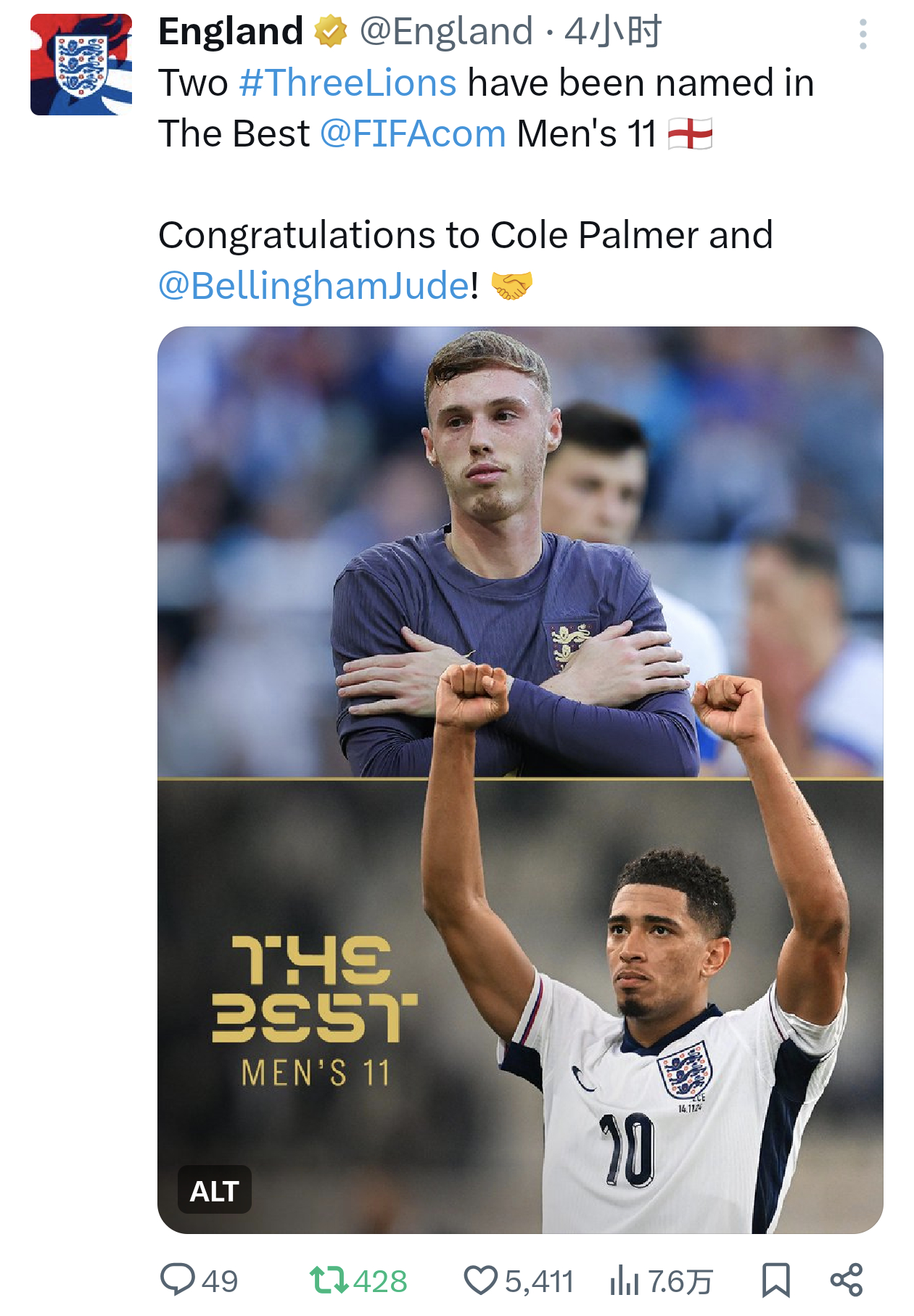Open the view analytics bar icon
The height and width of the screenshot is (1316, 914).
pos(624,1280)
